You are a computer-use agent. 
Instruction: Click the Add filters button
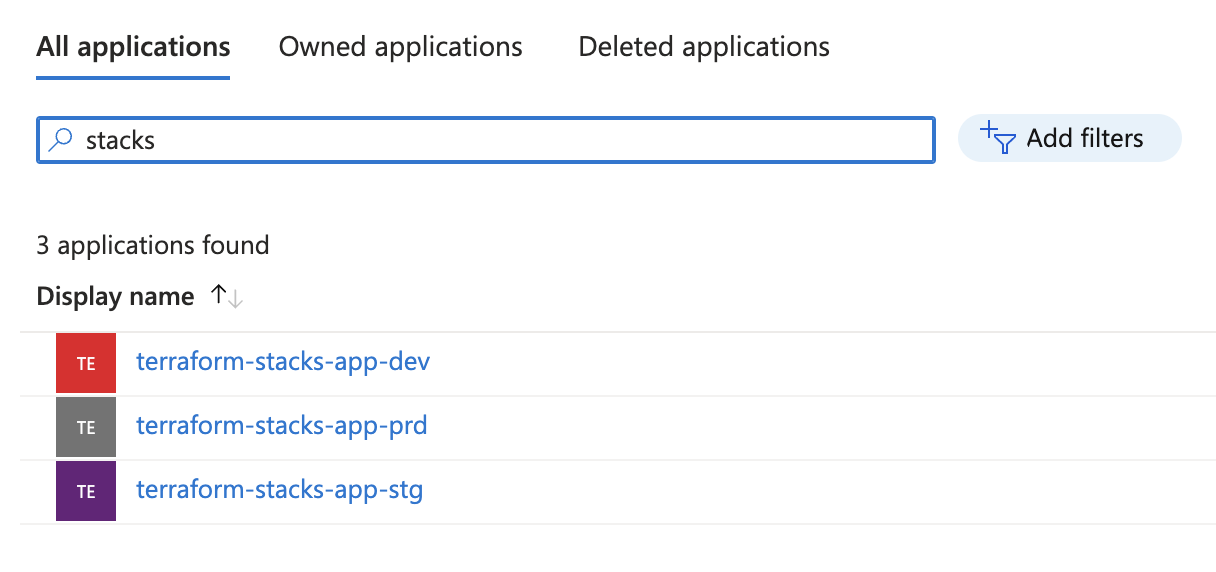click(1069, 138)
